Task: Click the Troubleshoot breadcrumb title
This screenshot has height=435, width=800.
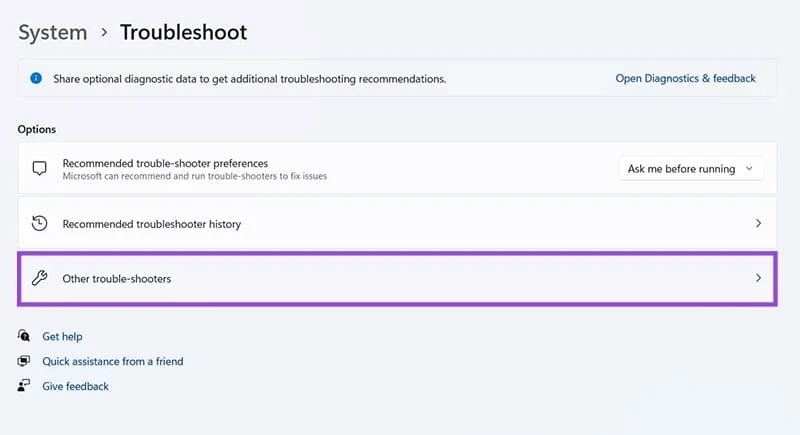Action: 183,32
